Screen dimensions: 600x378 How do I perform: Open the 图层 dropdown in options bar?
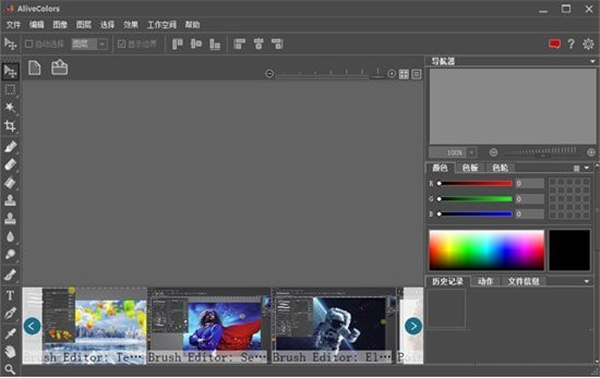(90, 44)
